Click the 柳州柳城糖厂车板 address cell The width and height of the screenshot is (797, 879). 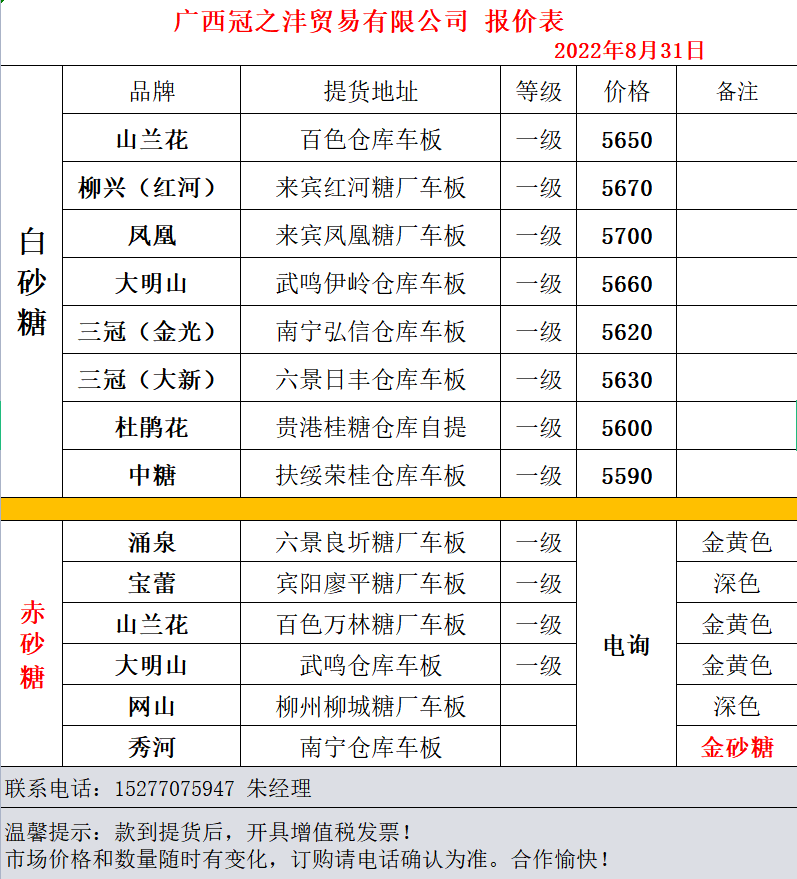[x=370, y=706]
